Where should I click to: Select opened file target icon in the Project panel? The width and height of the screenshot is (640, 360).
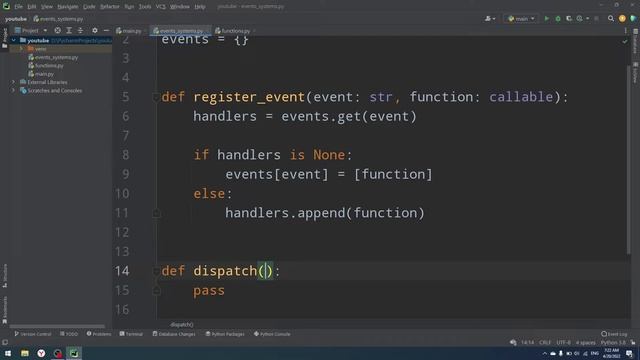tap(58, 31)
